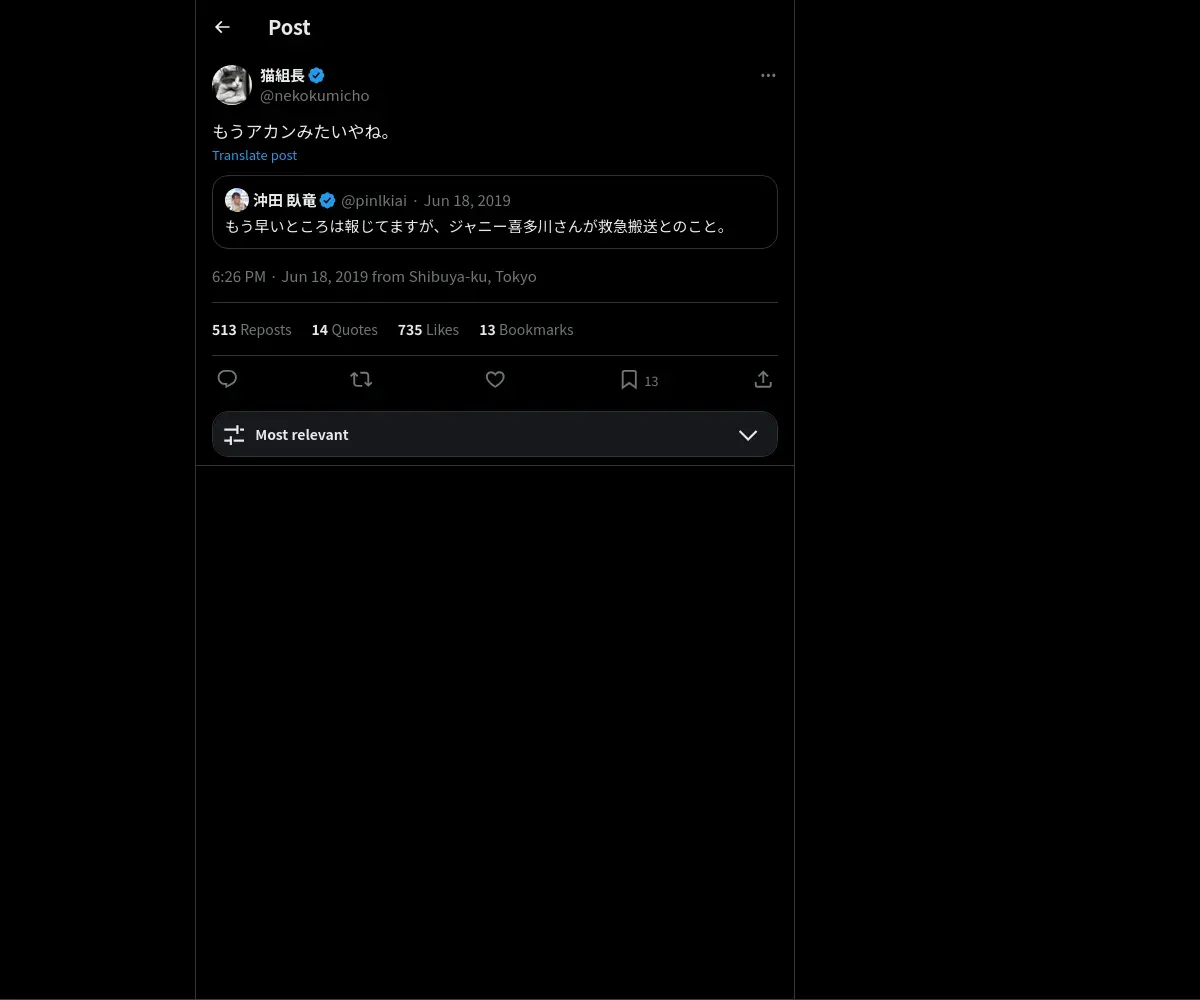Click the 6:26 PM timestamp link
Viewport: 1200px width, 1000px height.
click(239, 276)
